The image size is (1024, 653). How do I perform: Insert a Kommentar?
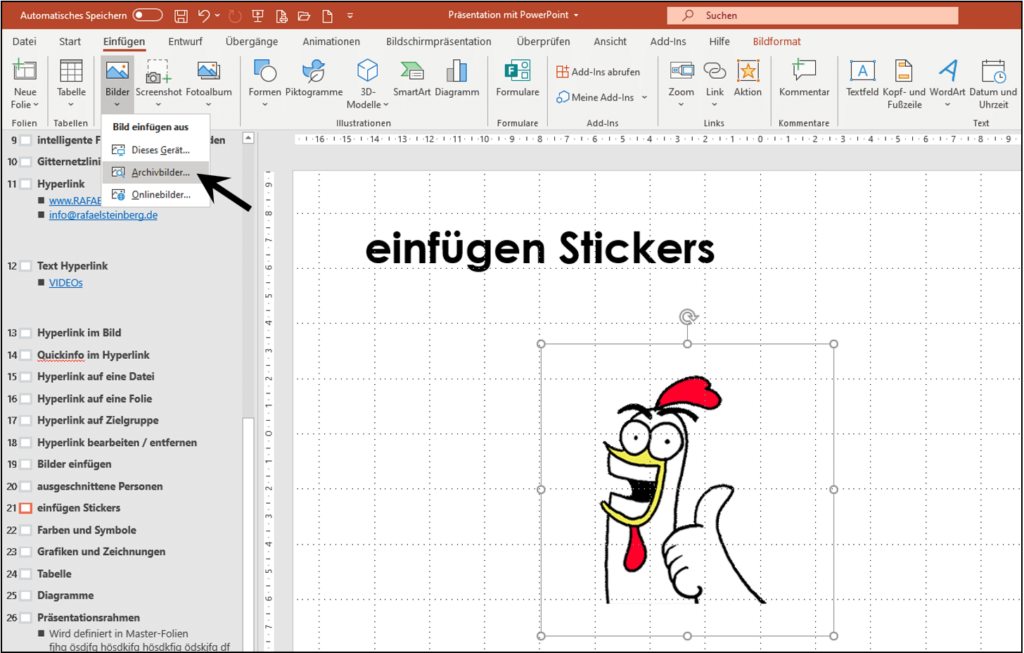pos(804,78)
